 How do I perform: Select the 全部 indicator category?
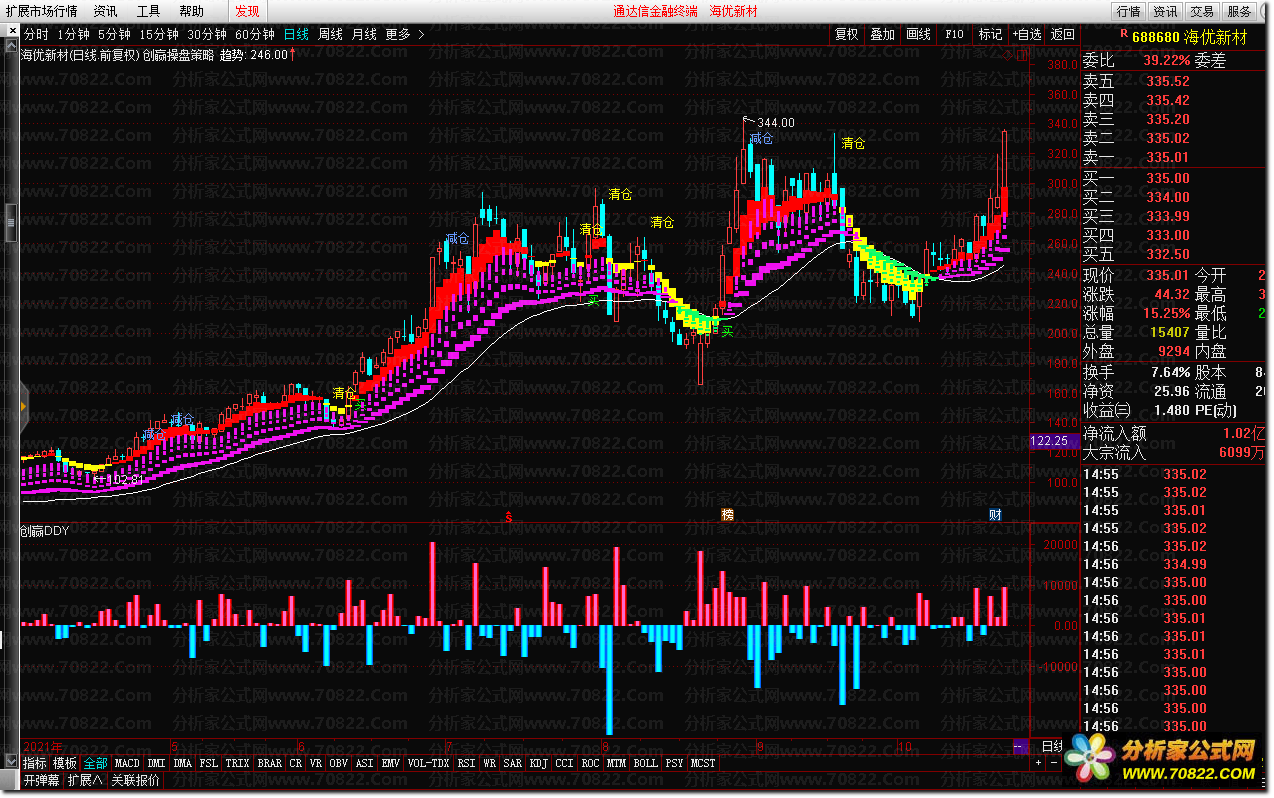click(95, 763)
